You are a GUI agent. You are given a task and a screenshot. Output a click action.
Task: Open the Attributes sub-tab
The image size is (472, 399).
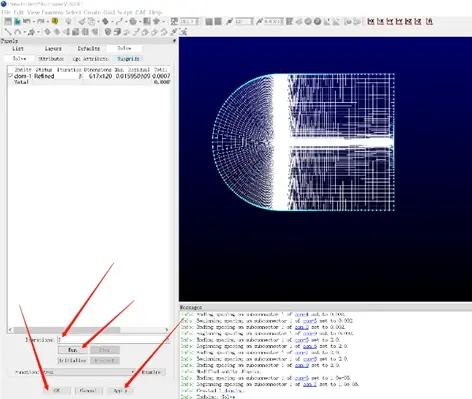coord(51,59)
